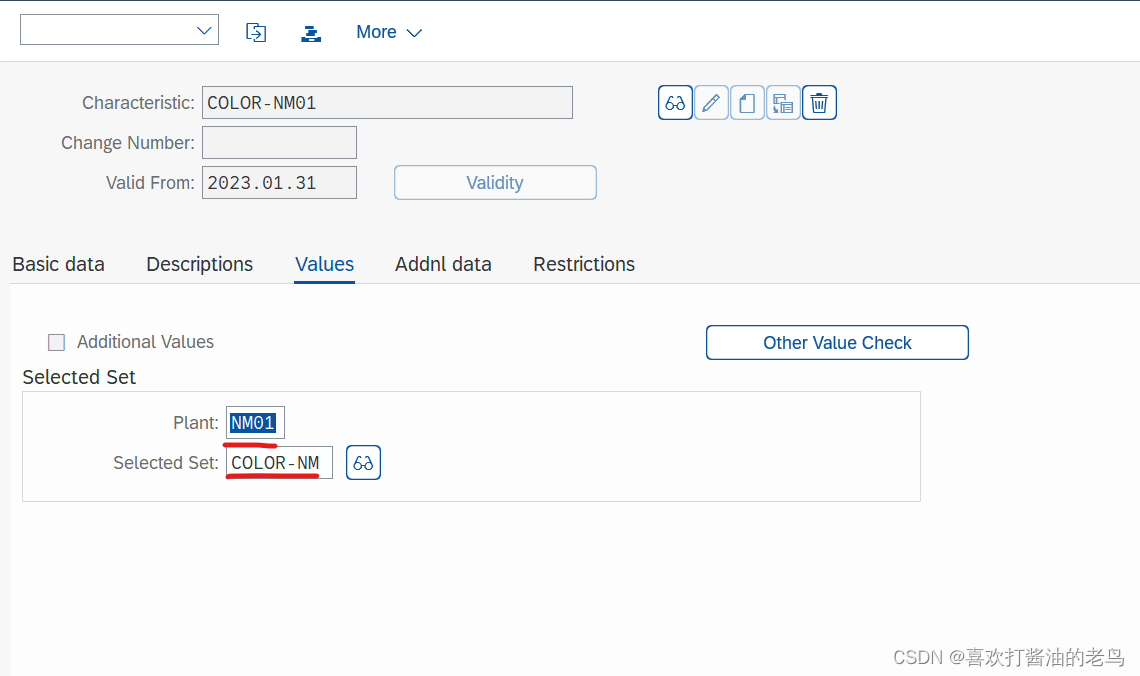
Task: Click the Valid From date field
Action: coord(279,182)
